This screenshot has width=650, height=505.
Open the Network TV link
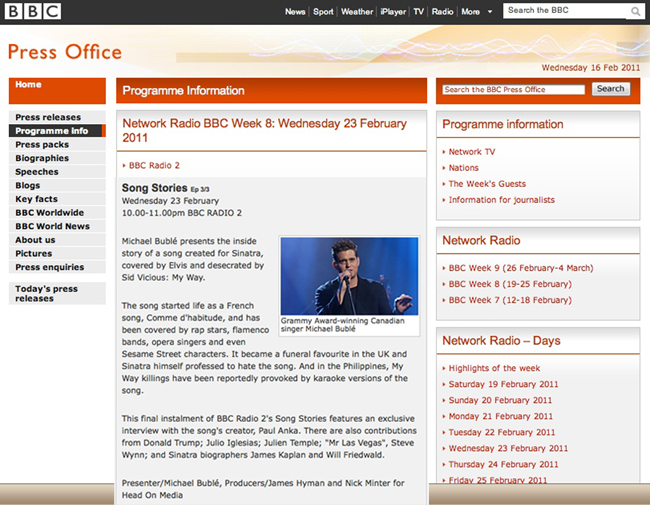pyautogui.click(x=472, y=152)
